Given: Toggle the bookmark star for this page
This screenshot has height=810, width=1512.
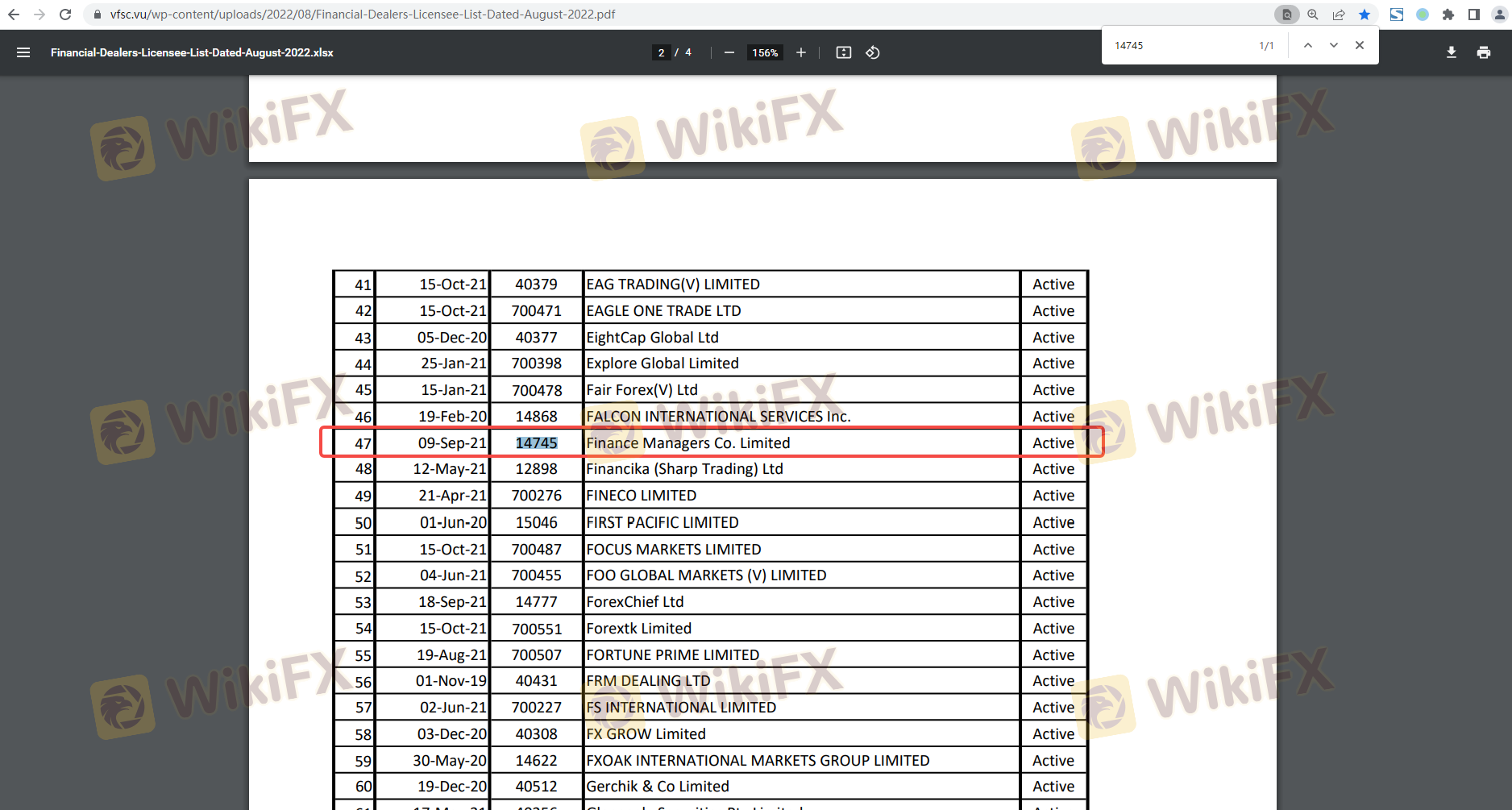Looking at the screenshot, I should tap(1364, 15).
